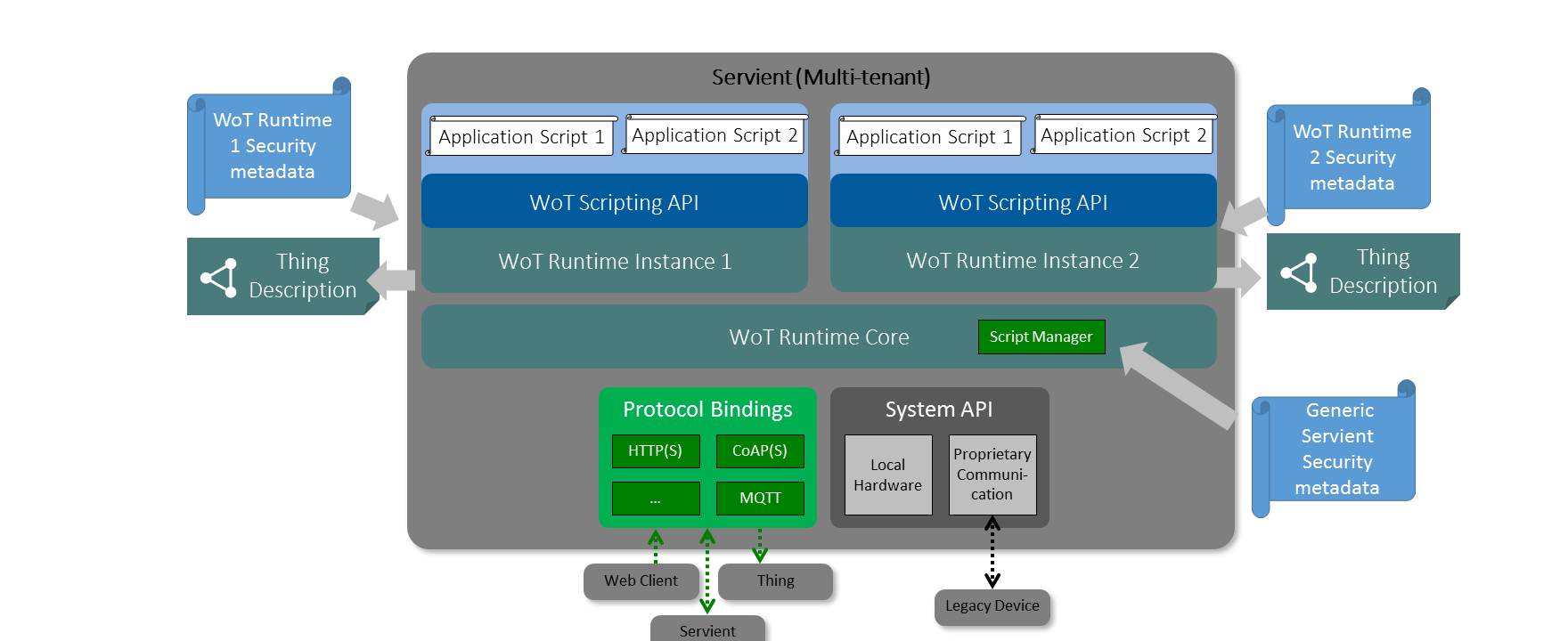The width and height of the screenshot is (1568, 641).
Task: Select the CoAP(S) protocol binding
Action: [x=759, y=450]
